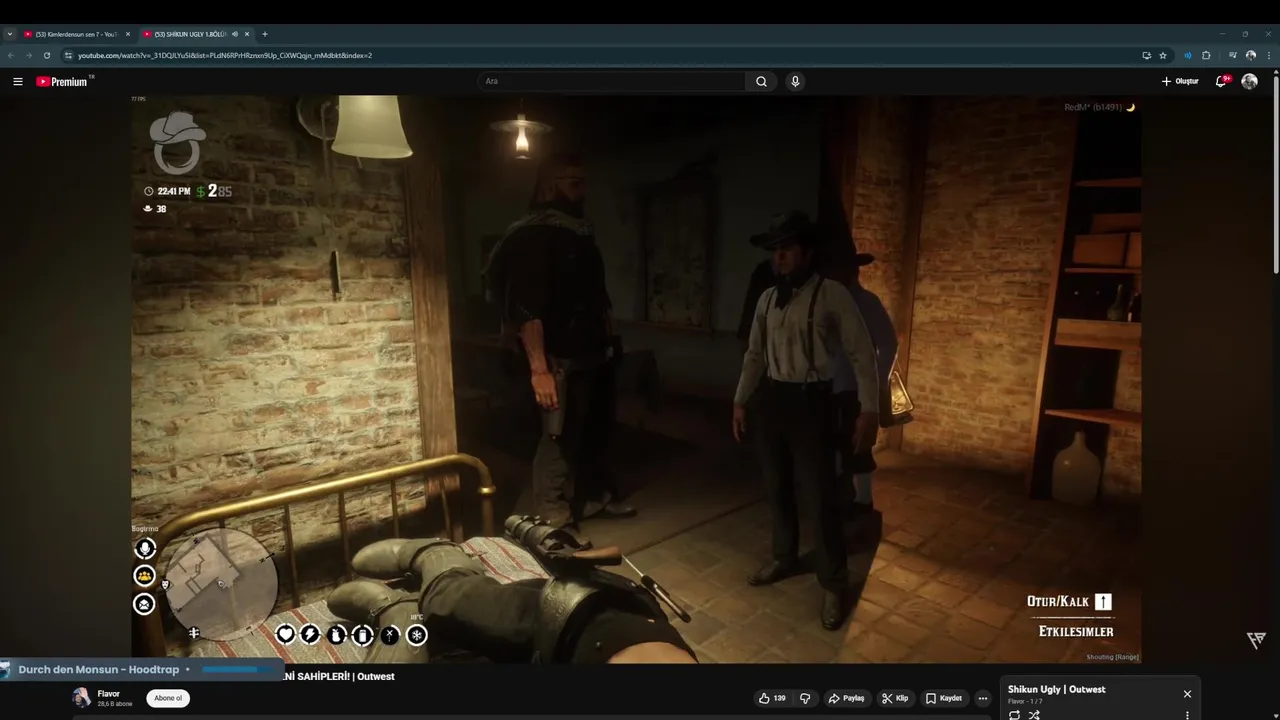Click the in-game heart health status icon
The width and height of the screenshot is (1280, 720).
[x=286, y=634]
